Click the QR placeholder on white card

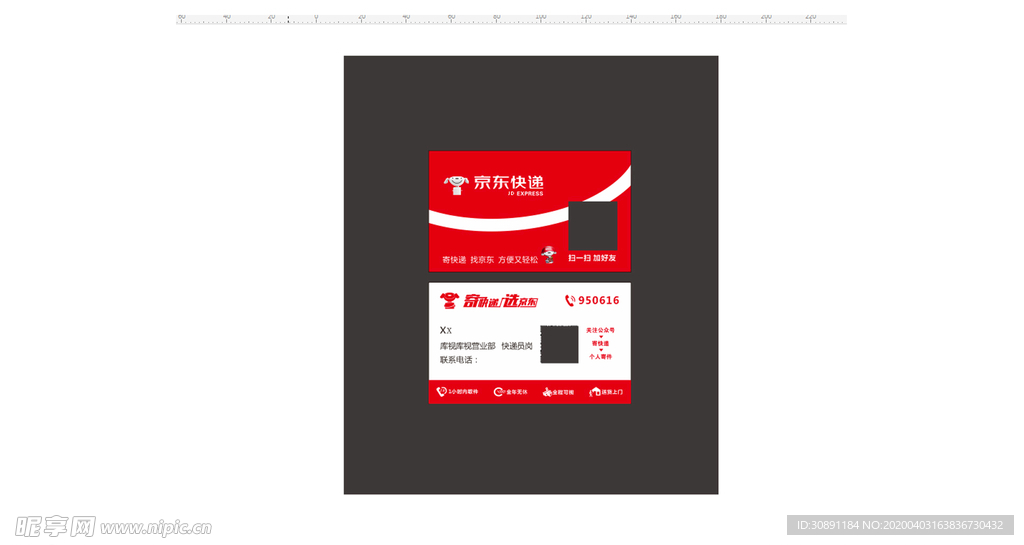point(559,344)
